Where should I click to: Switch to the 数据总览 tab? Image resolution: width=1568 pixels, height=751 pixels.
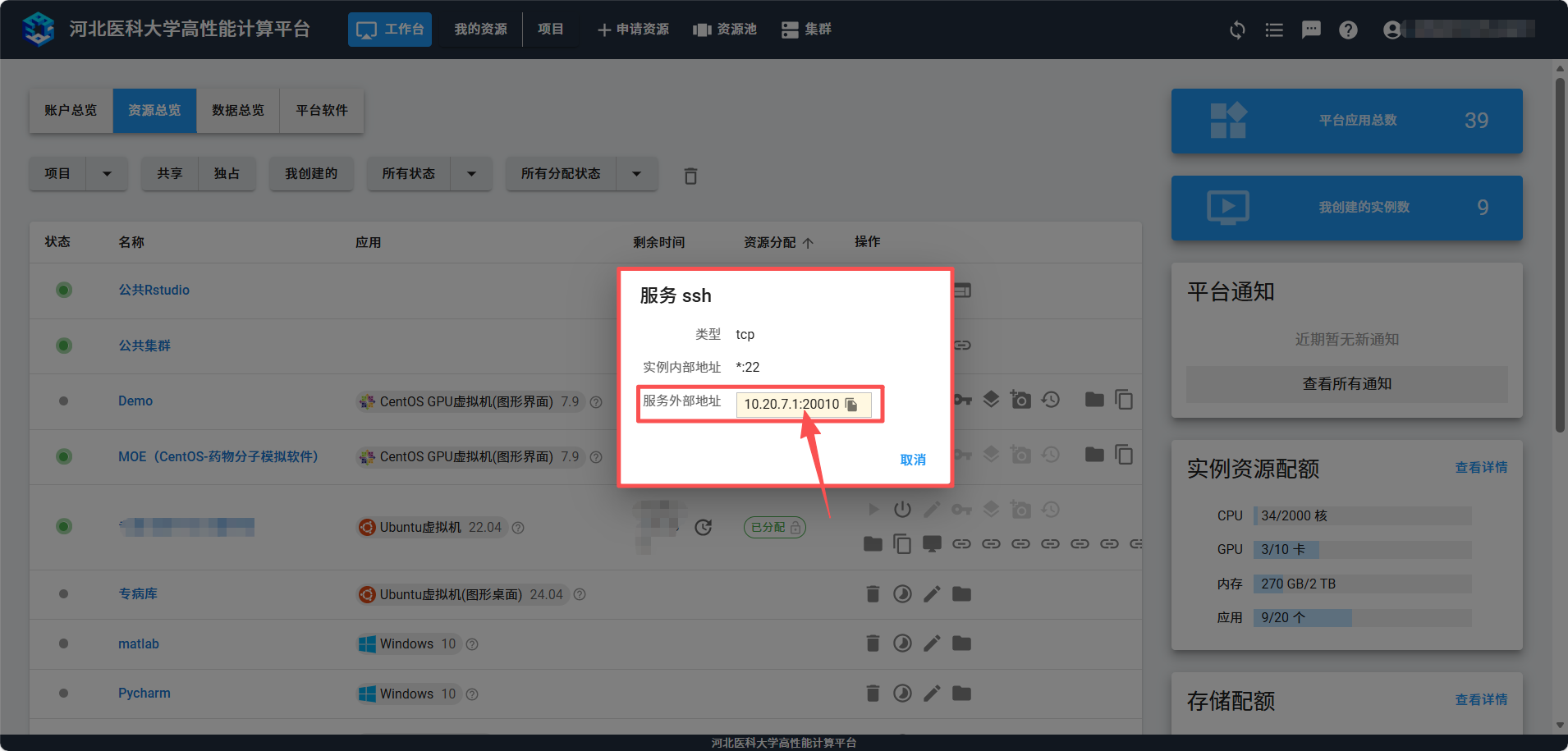pos(238,111)
